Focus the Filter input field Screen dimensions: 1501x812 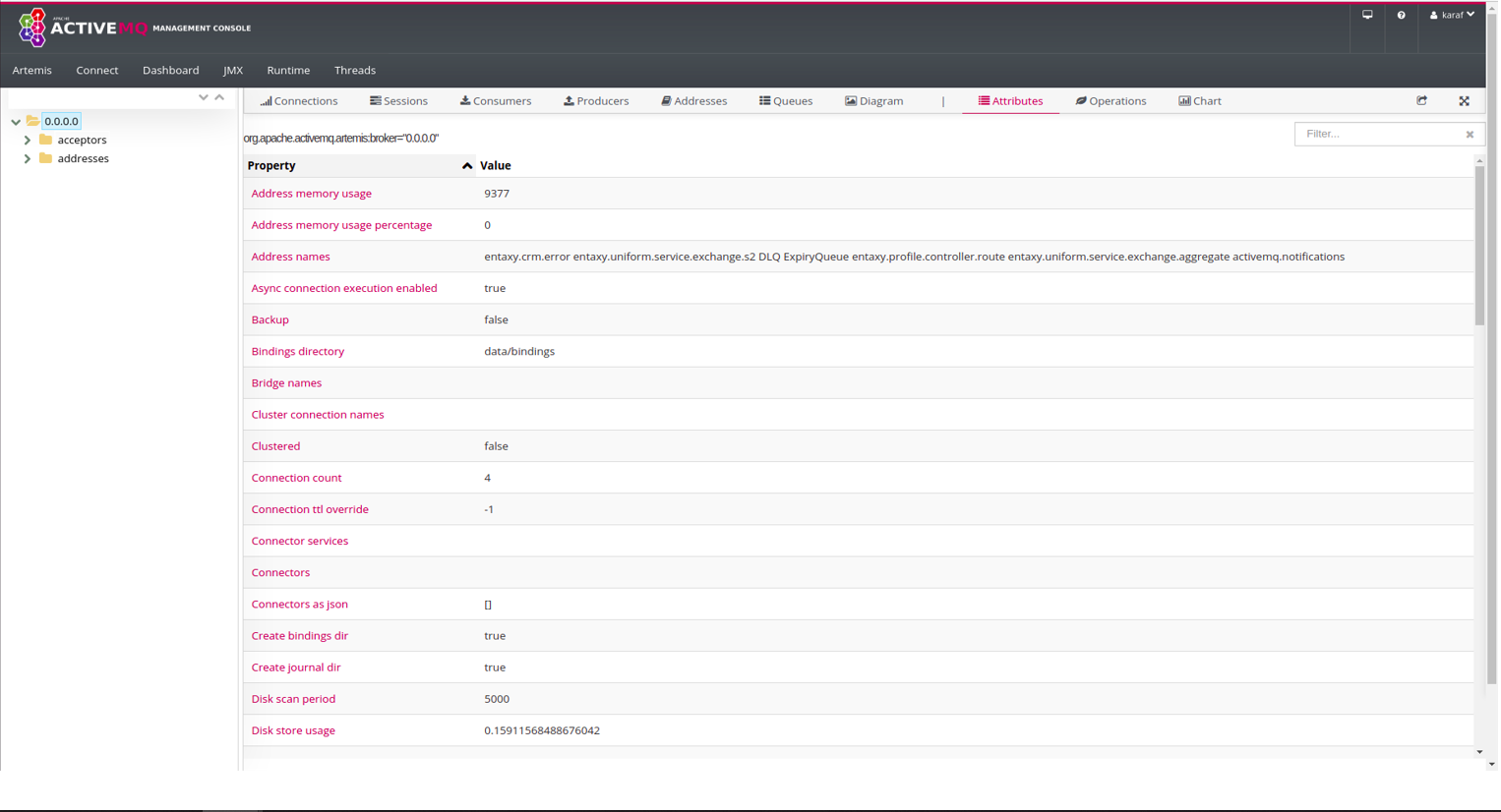point(1377,134)
